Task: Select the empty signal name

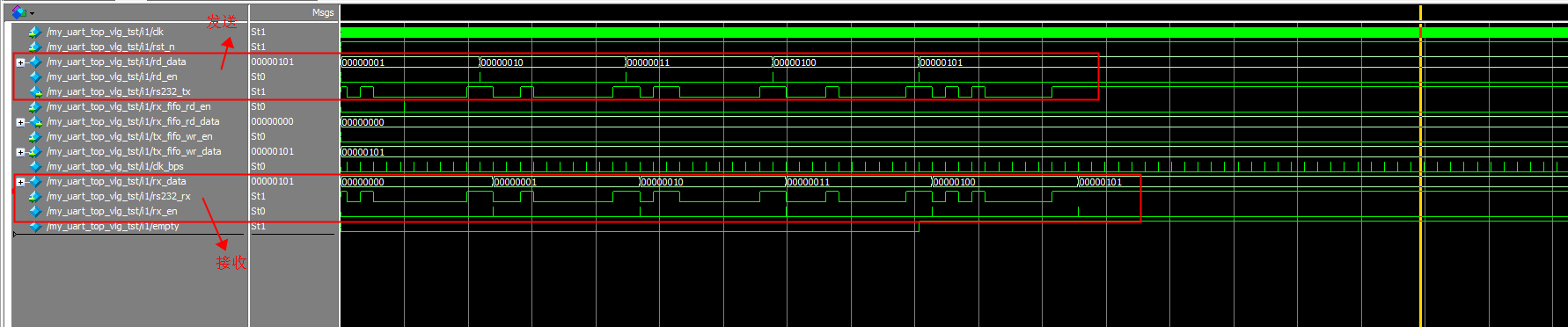Action: point(113,226)
